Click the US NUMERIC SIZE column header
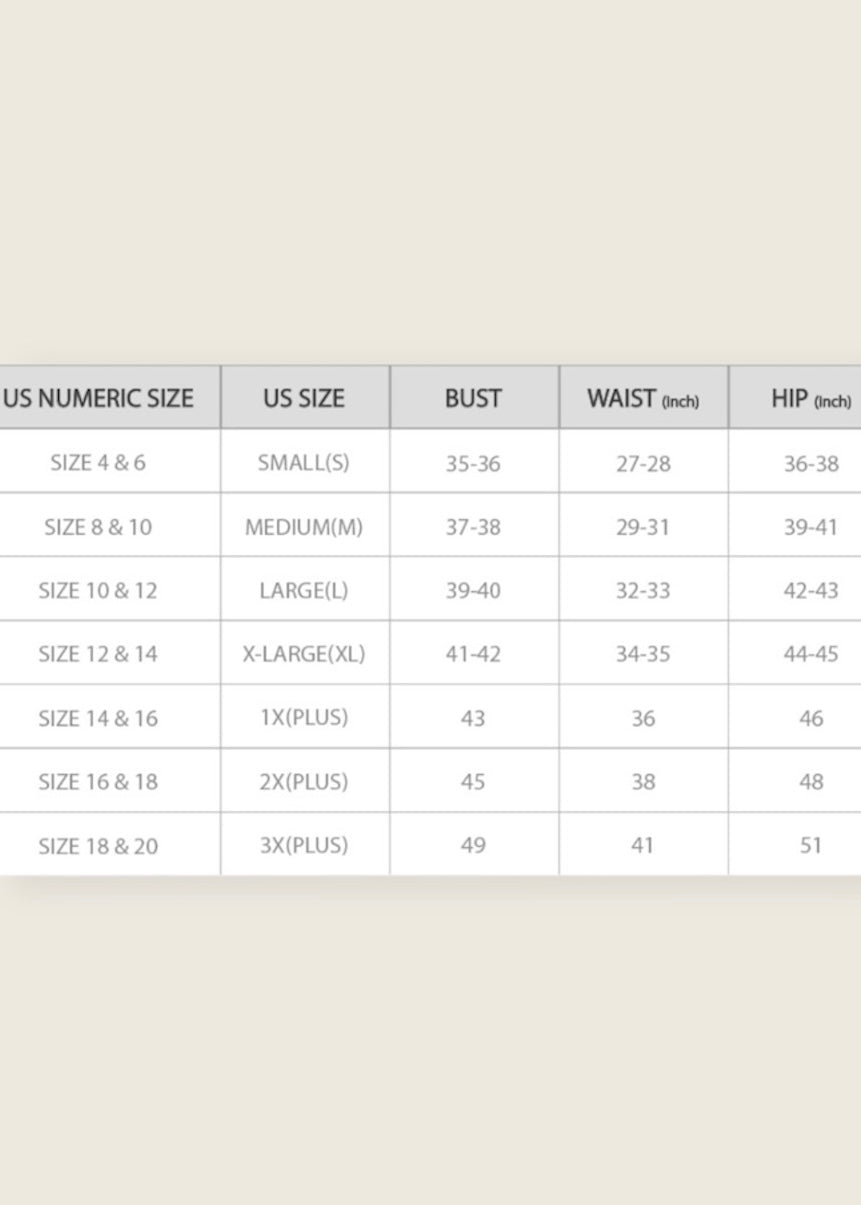Viewport: 861px width, 1205px height. (x=99, y=398)
